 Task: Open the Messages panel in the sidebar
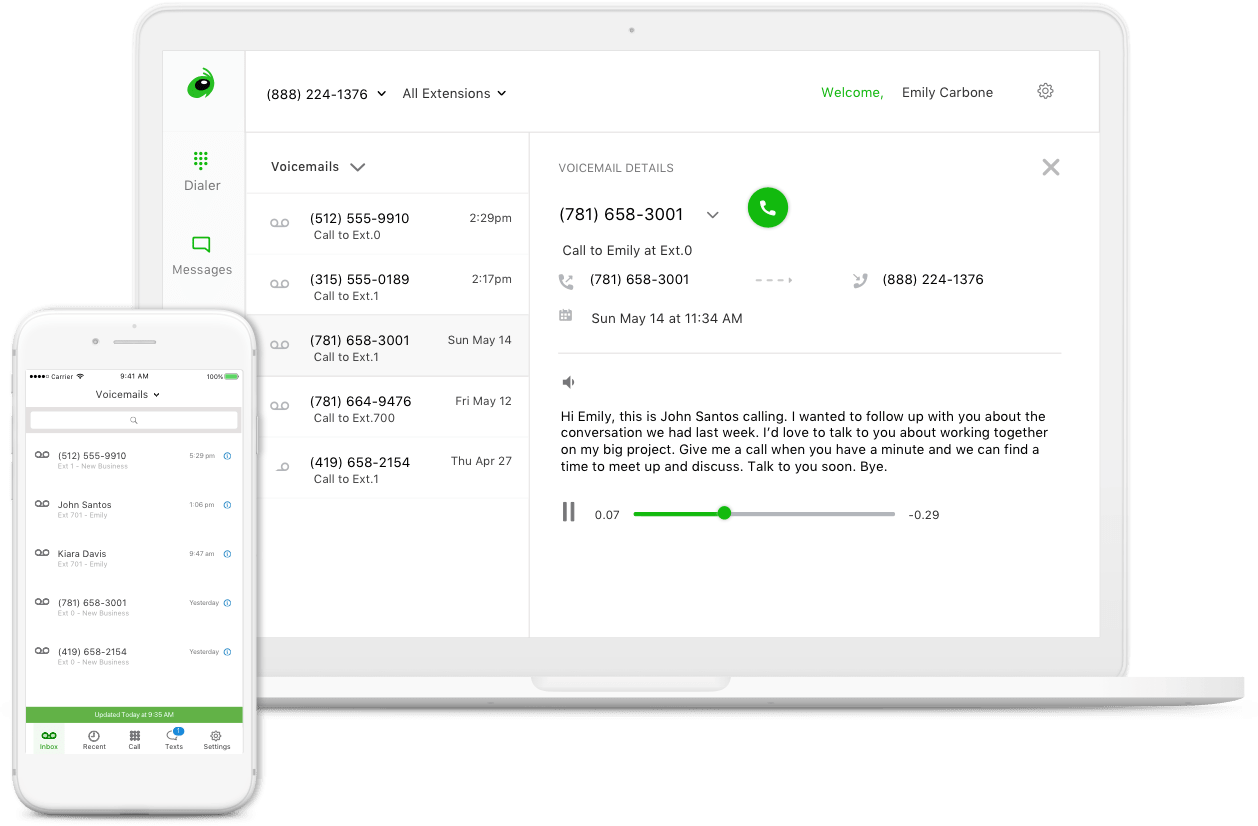201,256
